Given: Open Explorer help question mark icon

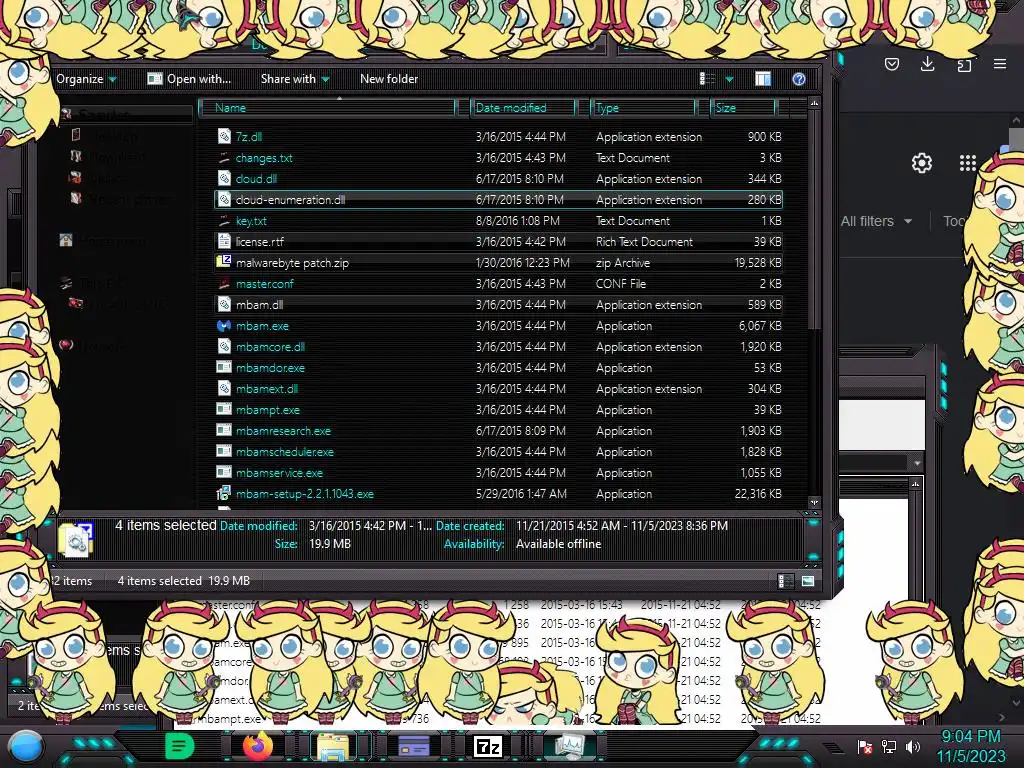Looking at the screenshot, I should (x=799, y=79).
